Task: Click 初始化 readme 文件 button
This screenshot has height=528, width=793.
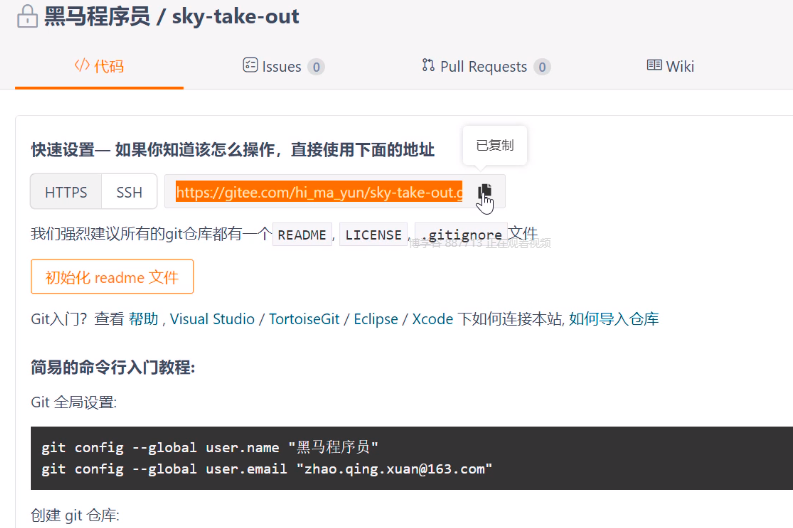Action: click(x=112, y=277)
